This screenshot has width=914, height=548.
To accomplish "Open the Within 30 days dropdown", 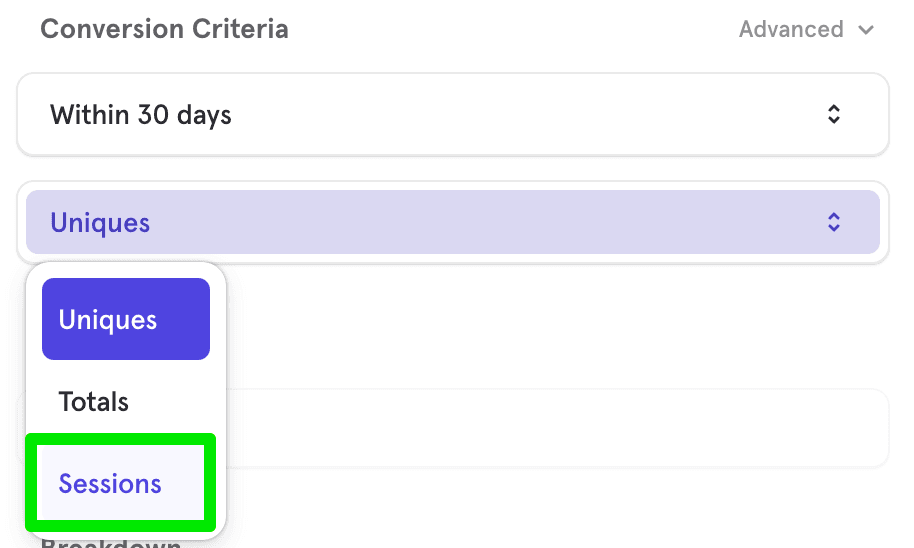I will point(452,114).
